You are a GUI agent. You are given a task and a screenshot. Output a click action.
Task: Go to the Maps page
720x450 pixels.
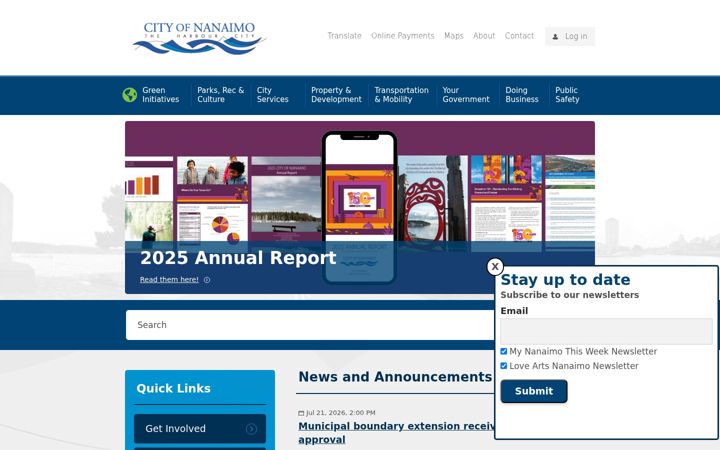point(454,36)
